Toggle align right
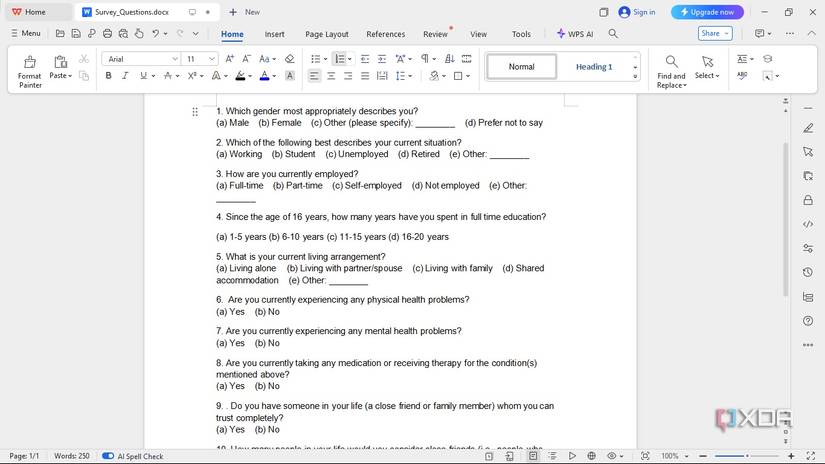Image resolution: width=825 pixels, height=464 pixels. point(348,76)
